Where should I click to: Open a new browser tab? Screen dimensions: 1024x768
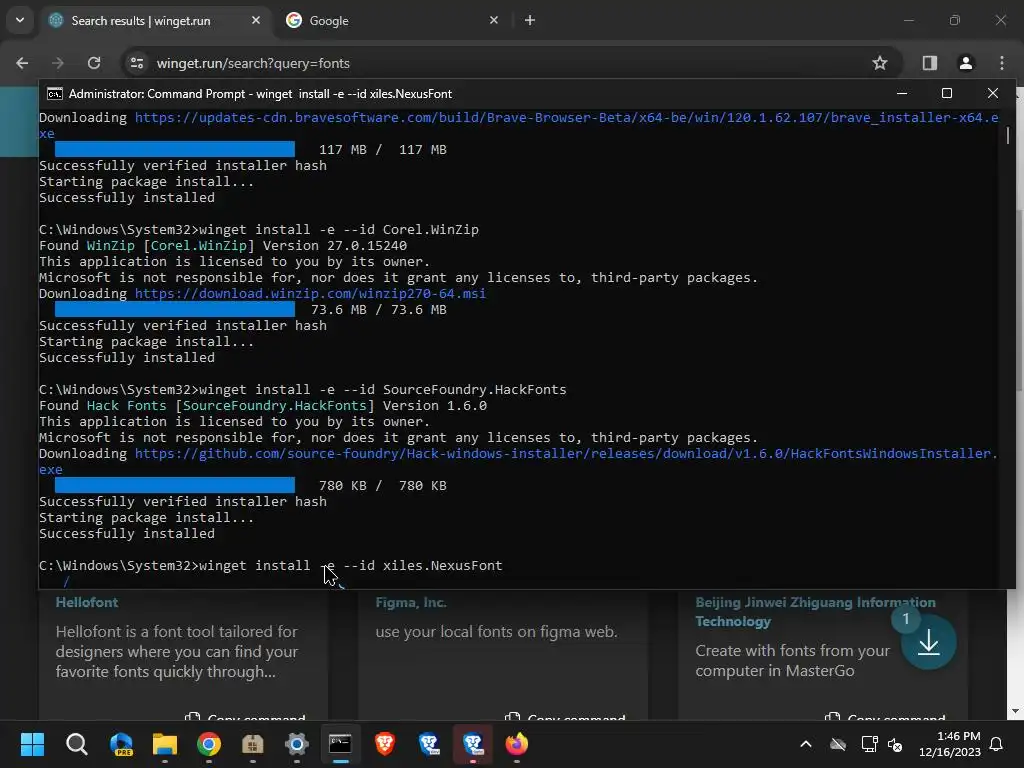(530, 20)
